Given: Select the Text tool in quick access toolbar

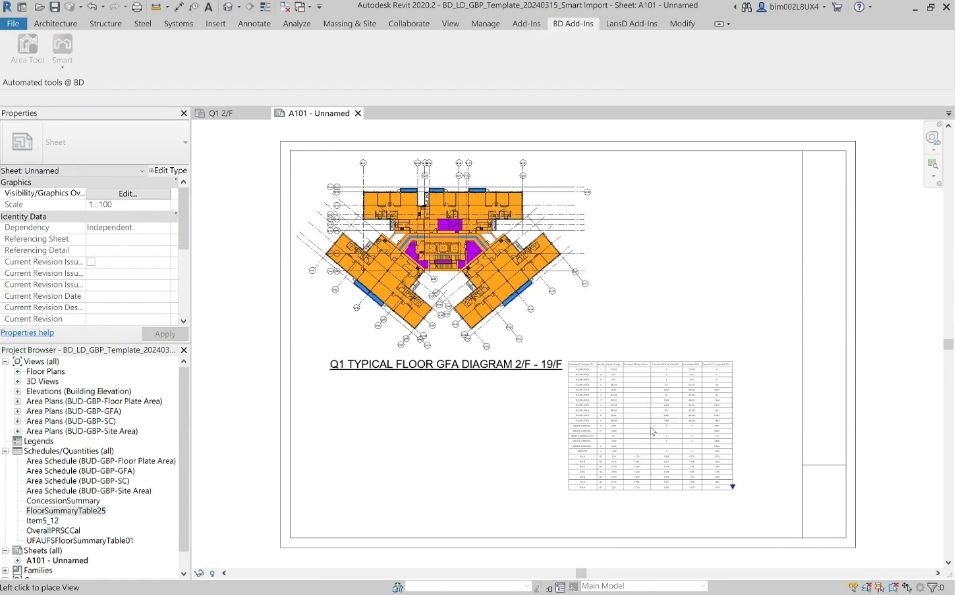Looking at the screenshot, I should (208, 7).
